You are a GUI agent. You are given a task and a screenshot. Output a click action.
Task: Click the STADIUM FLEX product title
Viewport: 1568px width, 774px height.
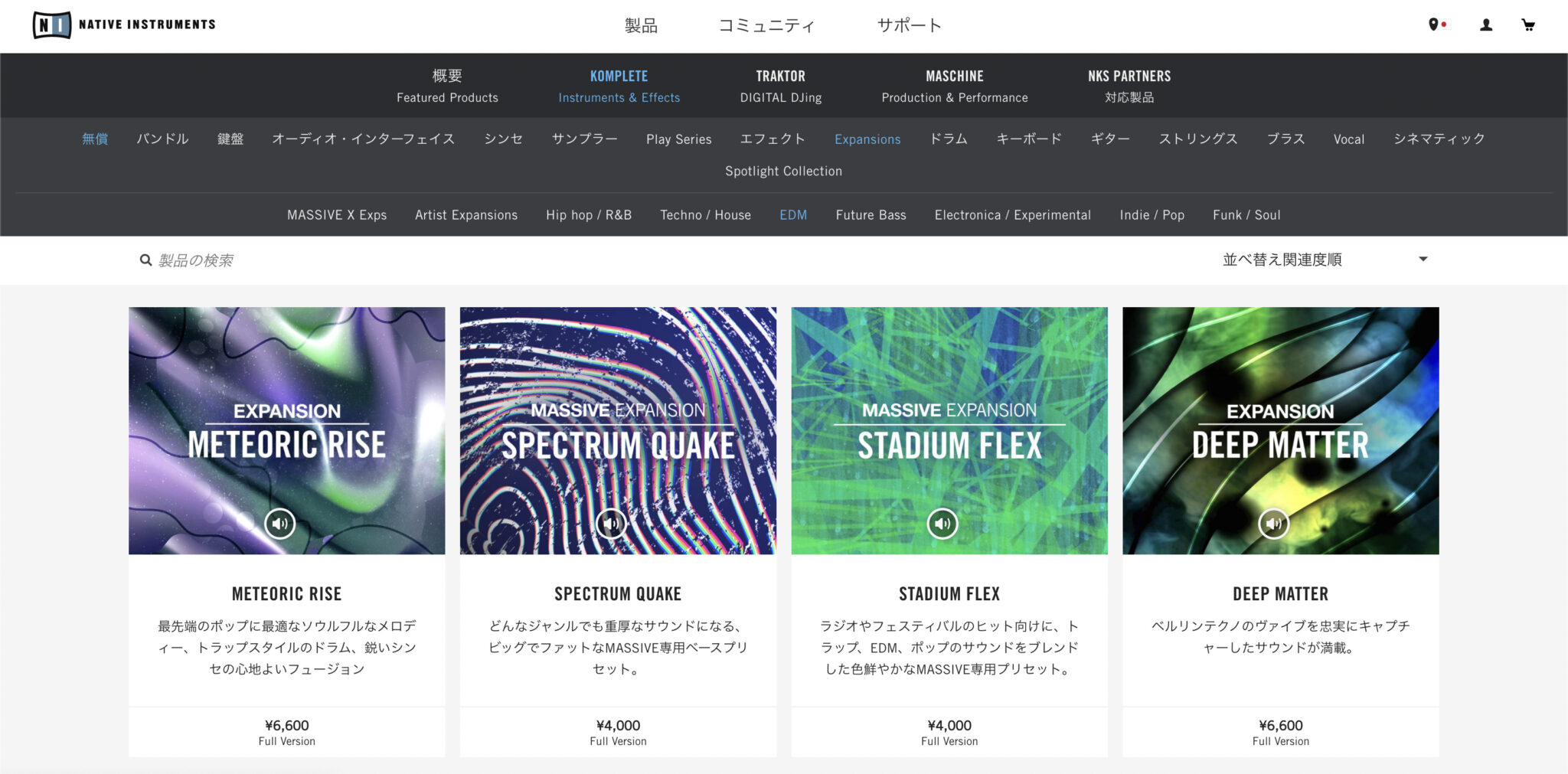pos(949,594)
